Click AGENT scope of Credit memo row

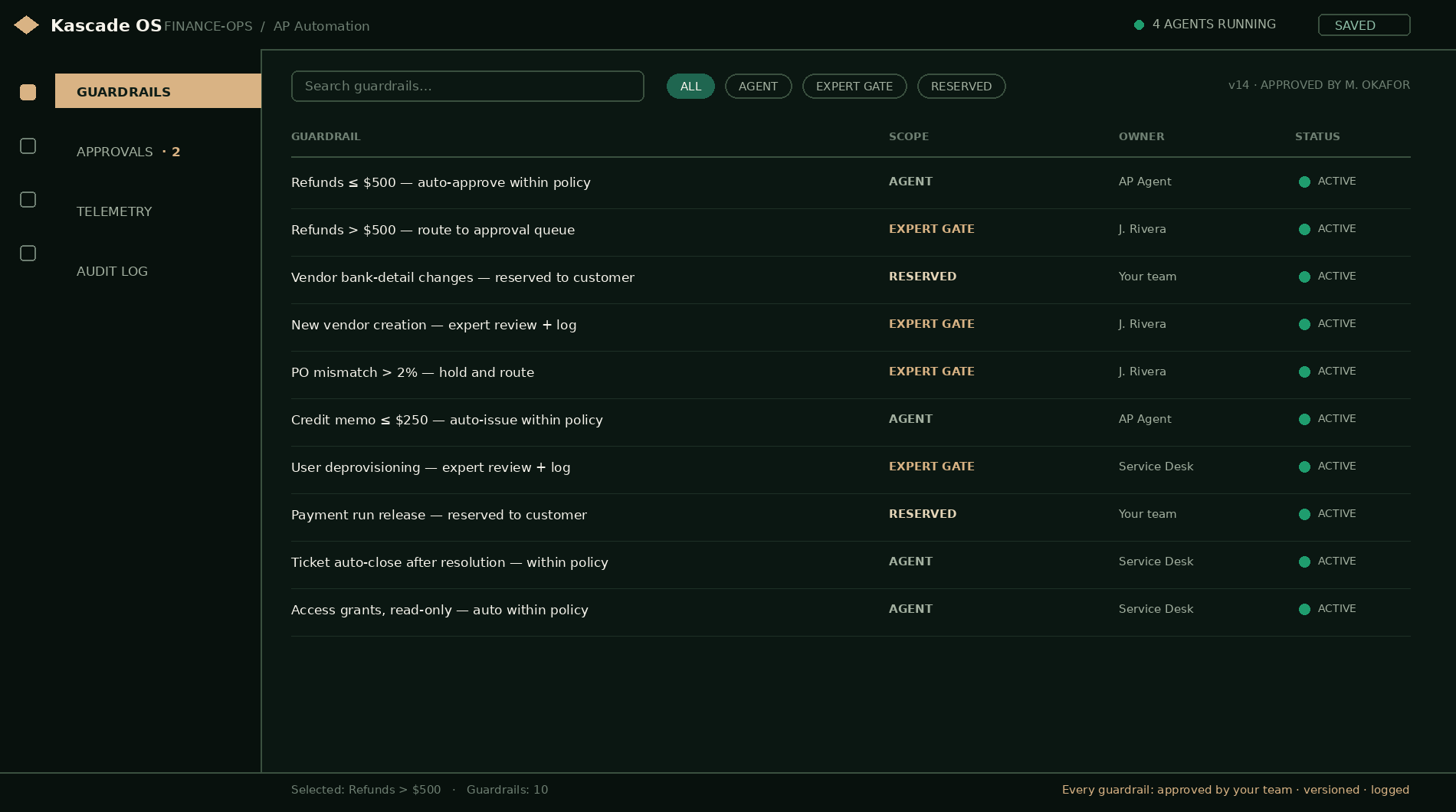pyautogui.click(x=910, y=419)
